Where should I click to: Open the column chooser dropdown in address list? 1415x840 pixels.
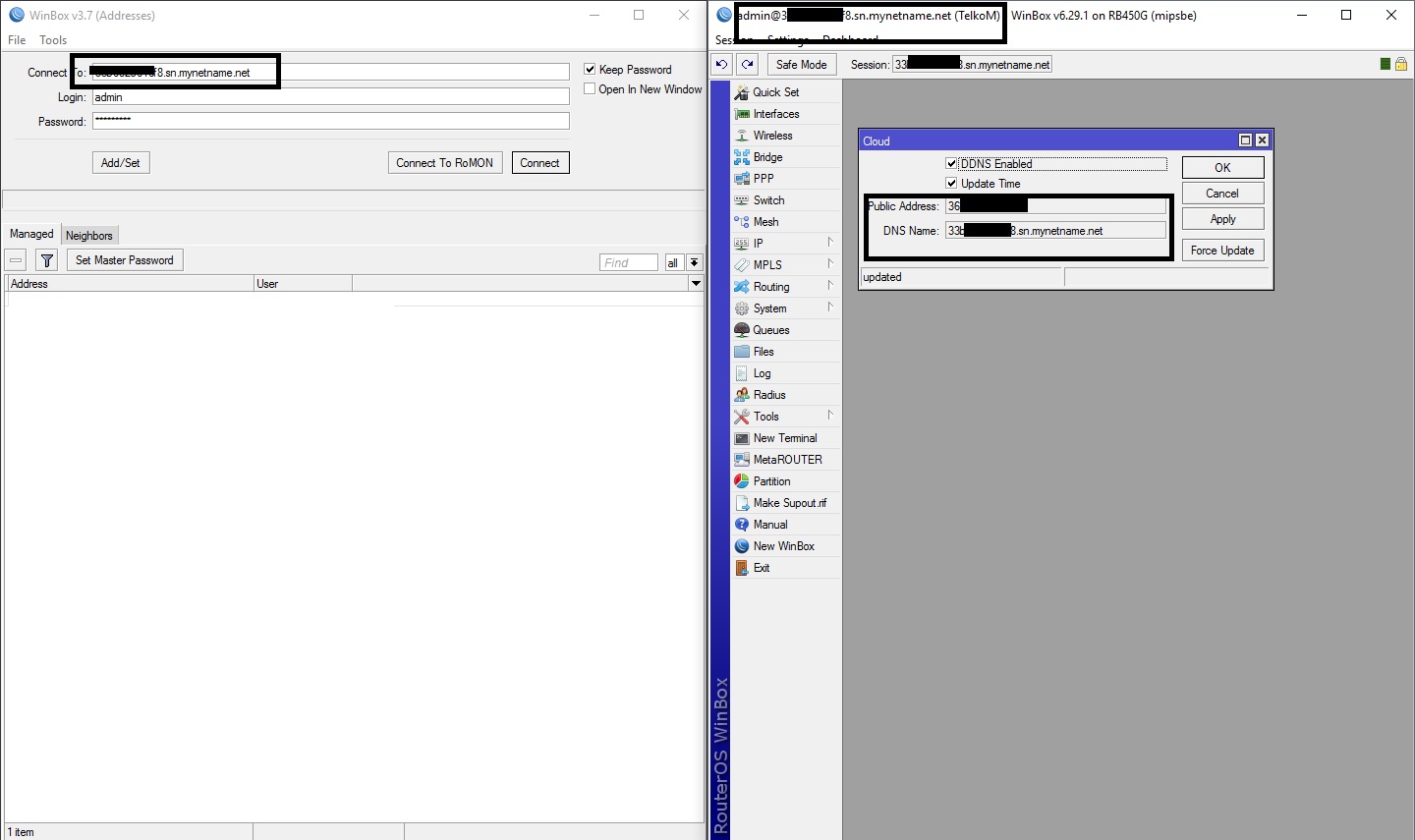(697, 284)
